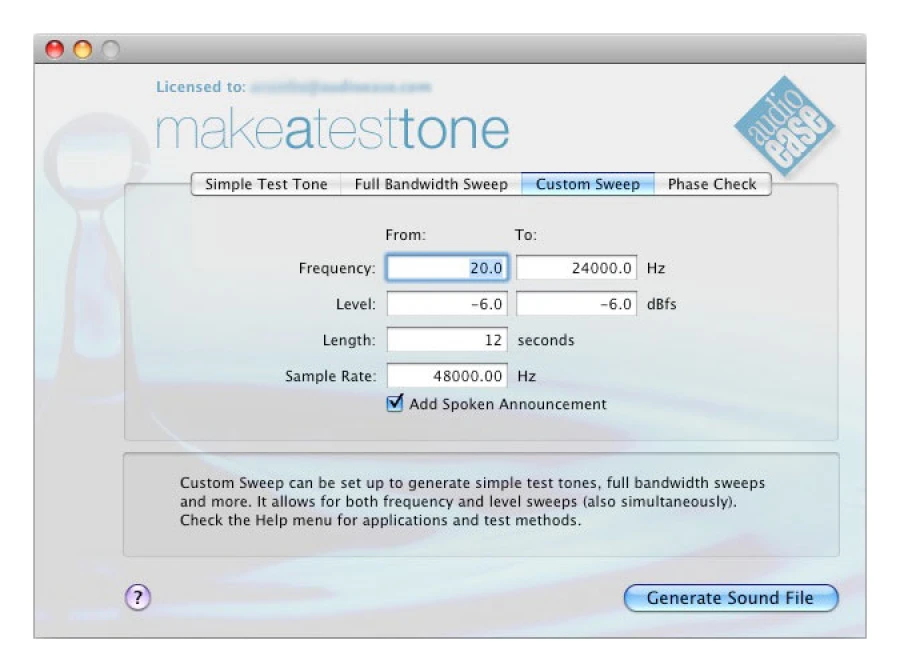Click the "Length:" label

349,340
